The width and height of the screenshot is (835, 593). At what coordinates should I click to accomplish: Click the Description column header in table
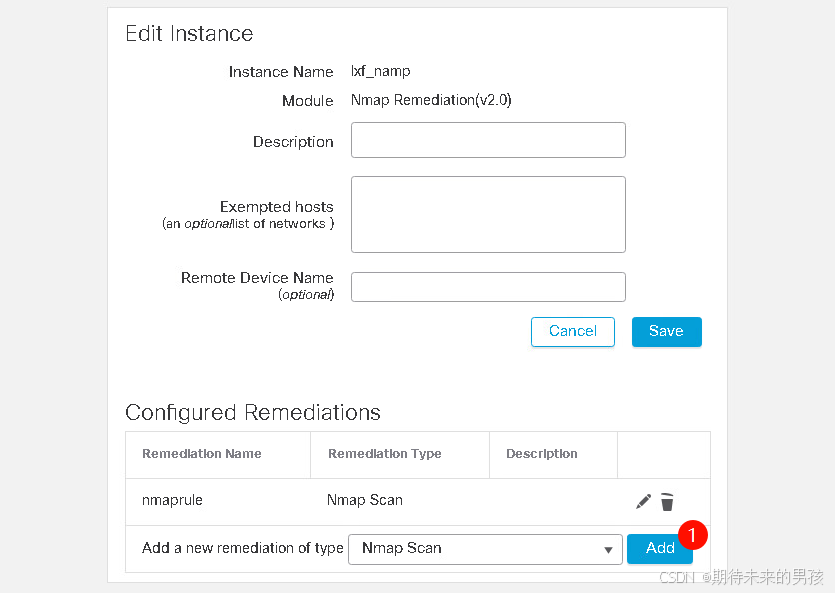[542, 454]
